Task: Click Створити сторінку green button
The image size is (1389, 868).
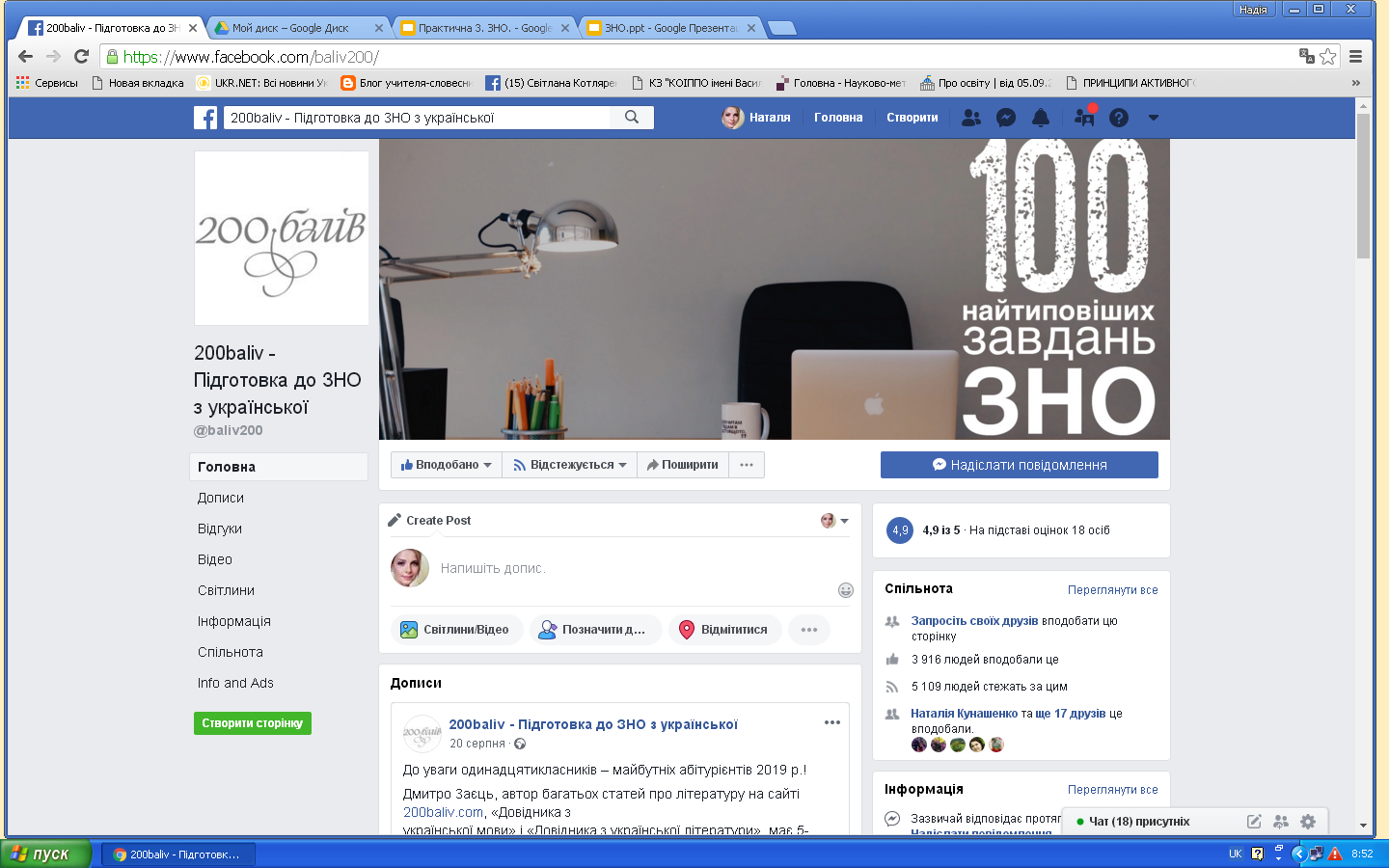Action: coord(253,723)
